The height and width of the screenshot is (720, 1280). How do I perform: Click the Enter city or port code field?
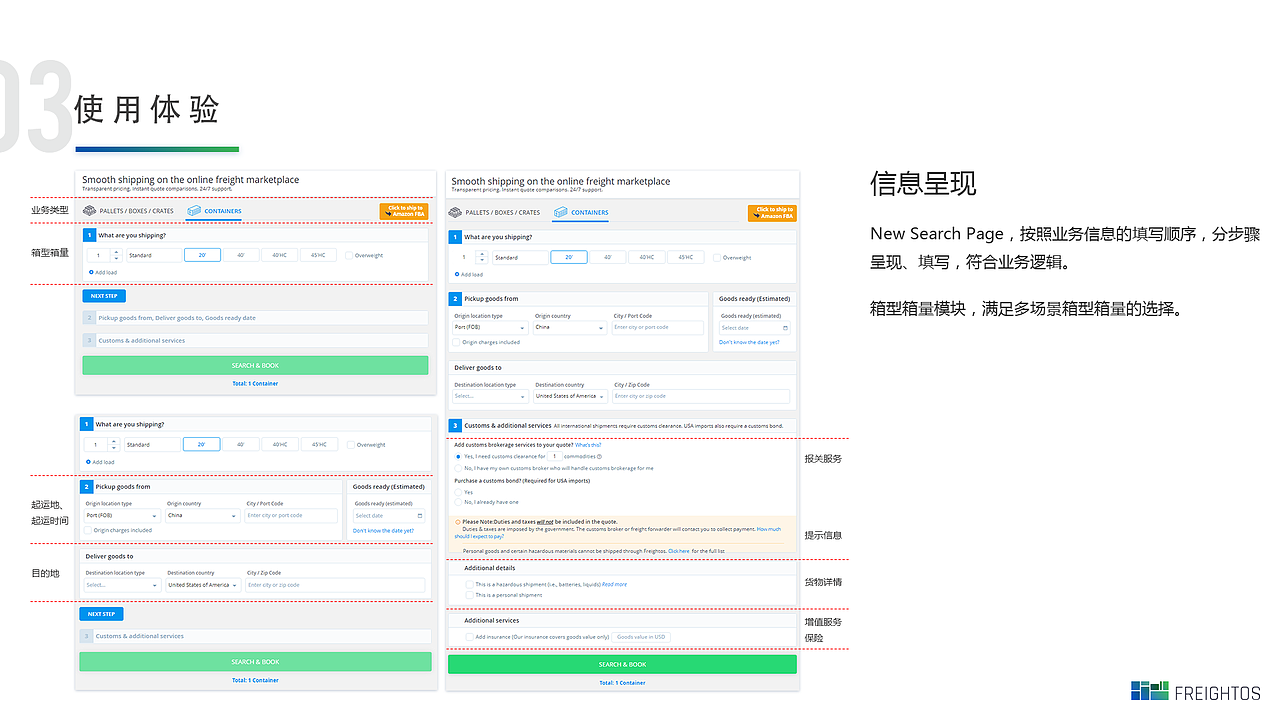tap(660, 327)
